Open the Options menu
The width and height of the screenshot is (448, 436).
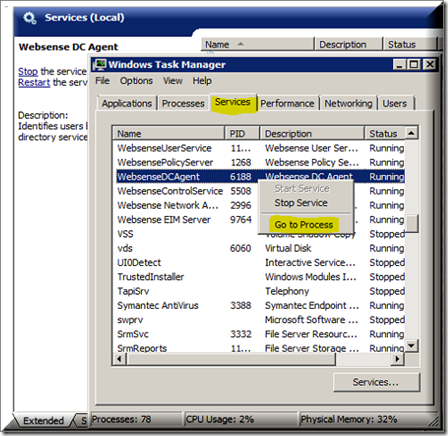pos(136,81)
